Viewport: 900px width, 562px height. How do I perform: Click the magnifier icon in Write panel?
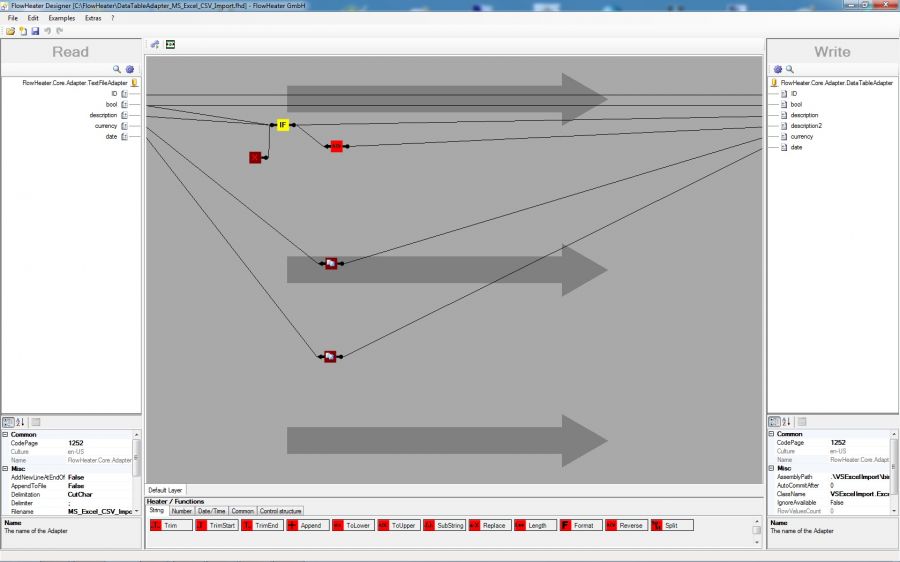(x=790, y=69)
